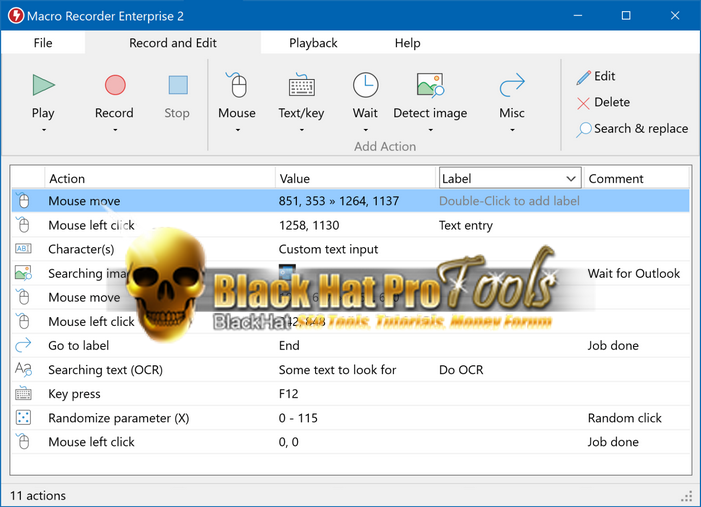Select the 'F12' value cell

click(x=288, y=393)
